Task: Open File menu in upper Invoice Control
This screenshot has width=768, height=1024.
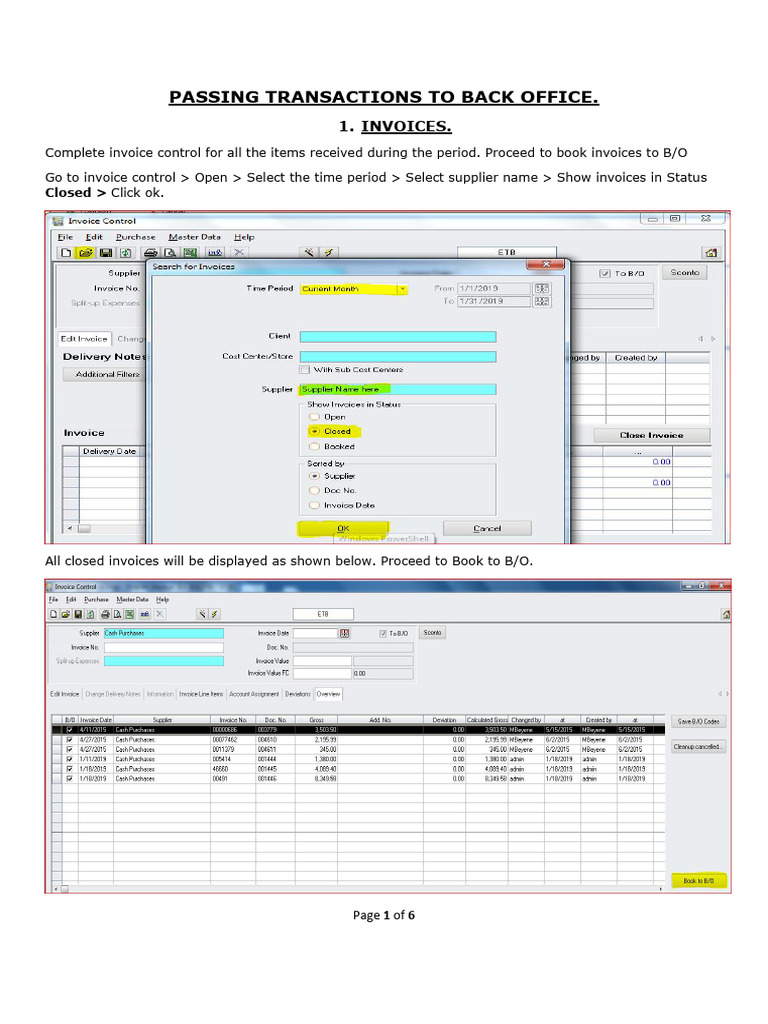Action: 65,237
